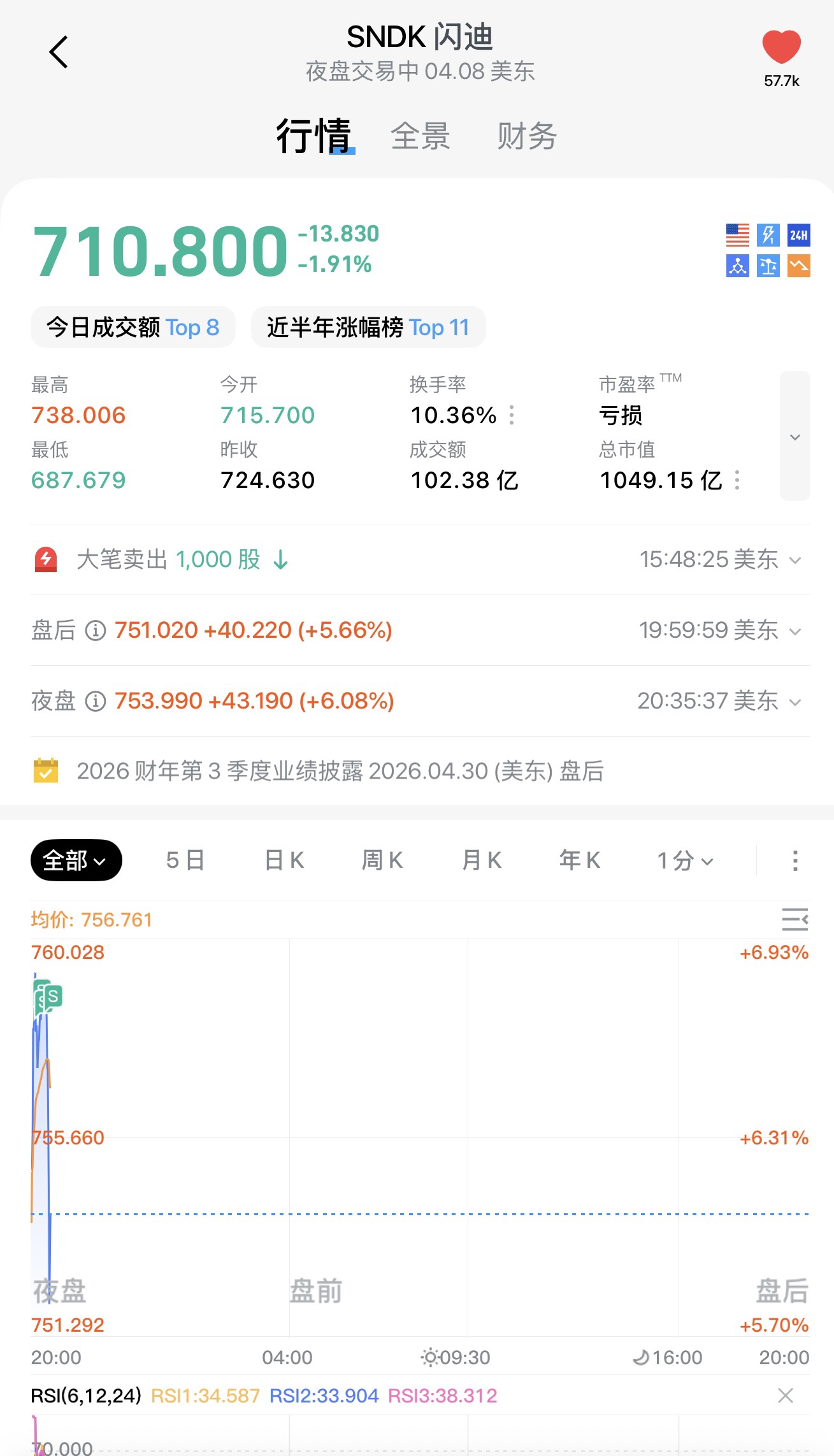
Task: Tap the 今日成交额 Top 8 tag
Action: [133, 328]
